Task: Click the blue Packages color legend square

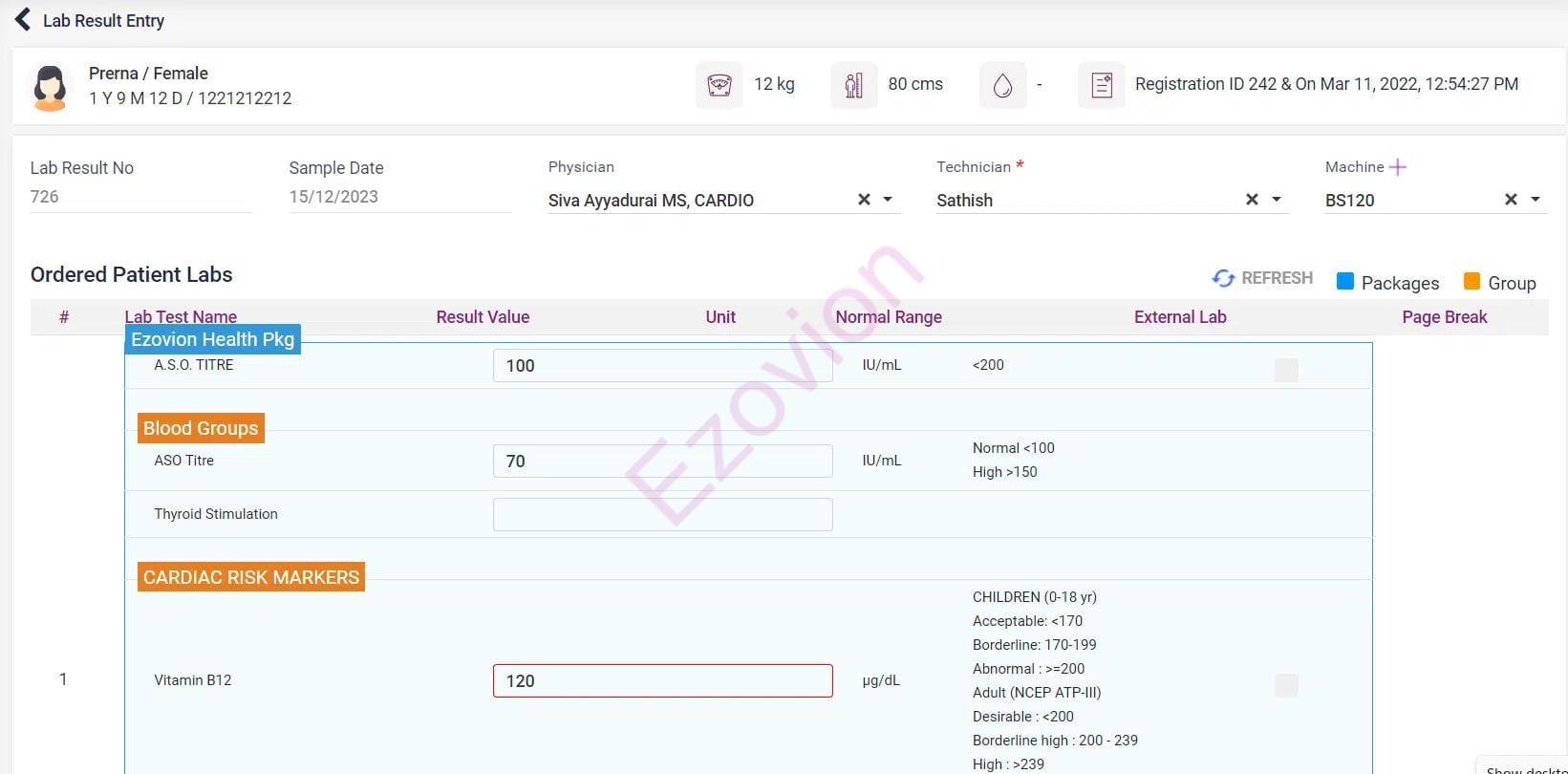Action: coord(1345,281)
